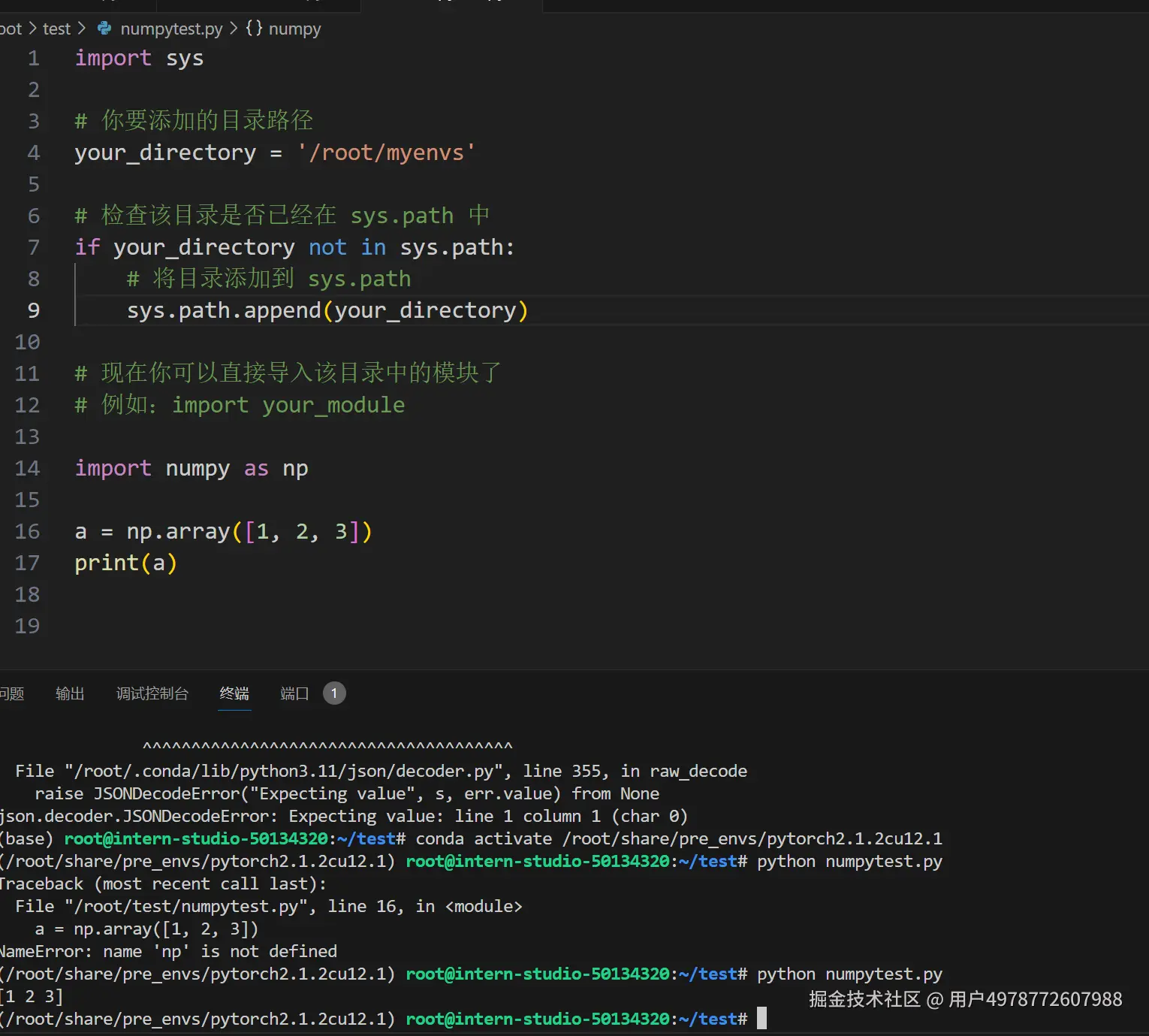Click the decoder.py file path in terminal
Screen dimensions: 1149x1036
[x=284, y=772]
